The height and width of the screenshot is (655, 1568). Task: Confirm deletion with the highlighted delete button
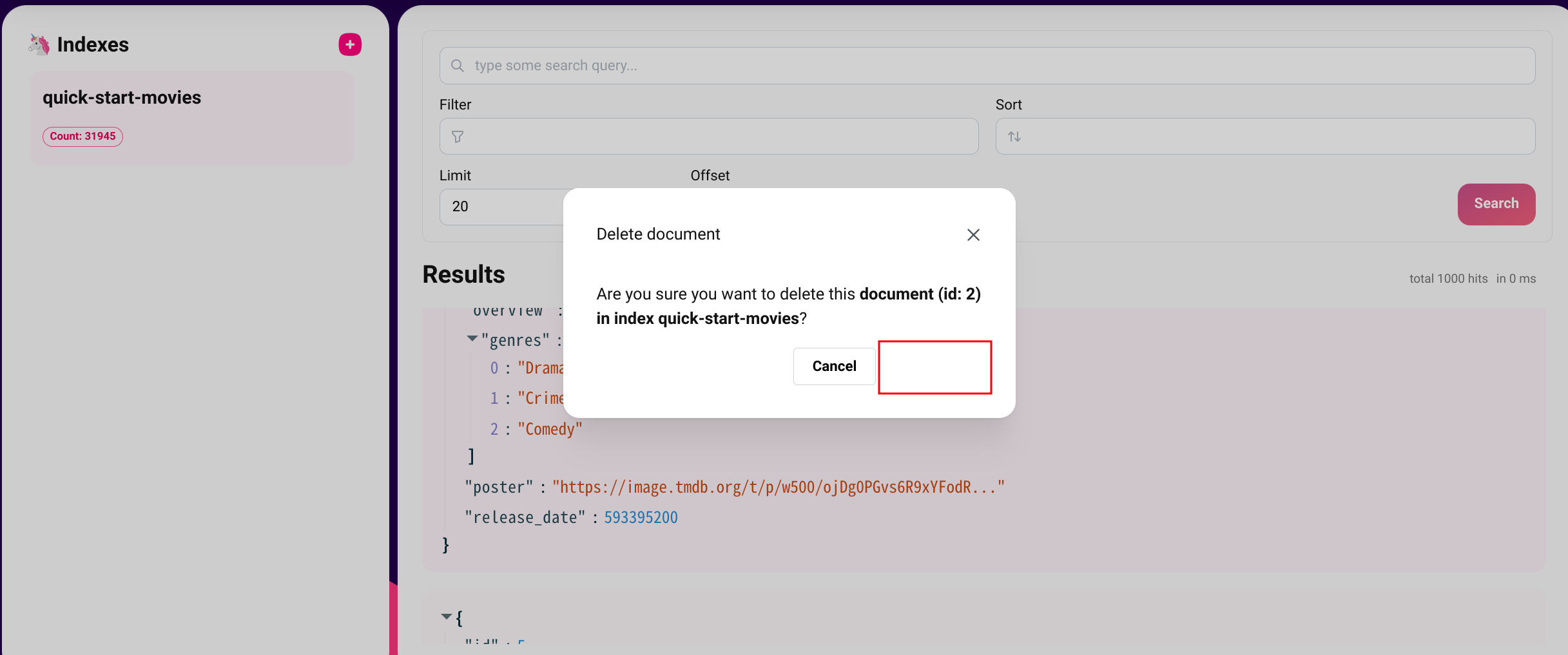click(935, 366)
